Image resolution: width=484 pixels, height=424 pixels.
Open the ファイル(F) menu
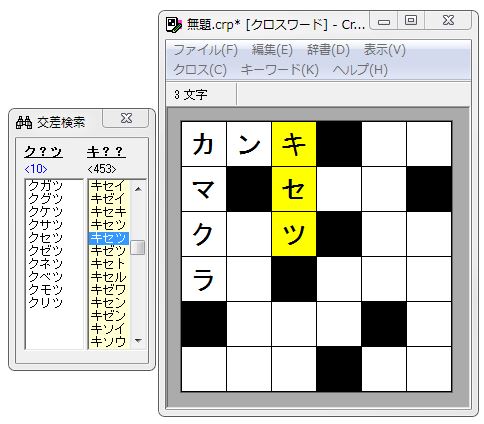point(205,50)
